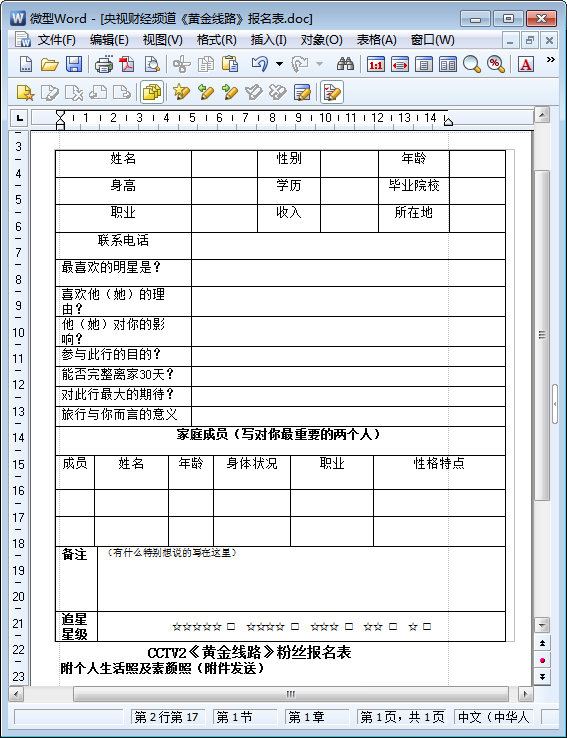Open the 编辑(E) menu
567x738 pixels.
[109, 40]
